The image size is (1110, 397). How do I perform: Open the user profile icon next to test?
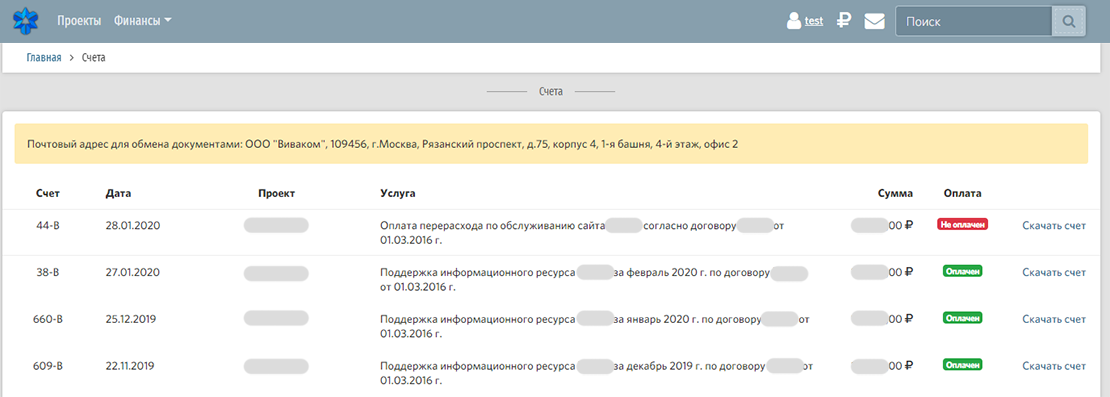tap(794, 21)
